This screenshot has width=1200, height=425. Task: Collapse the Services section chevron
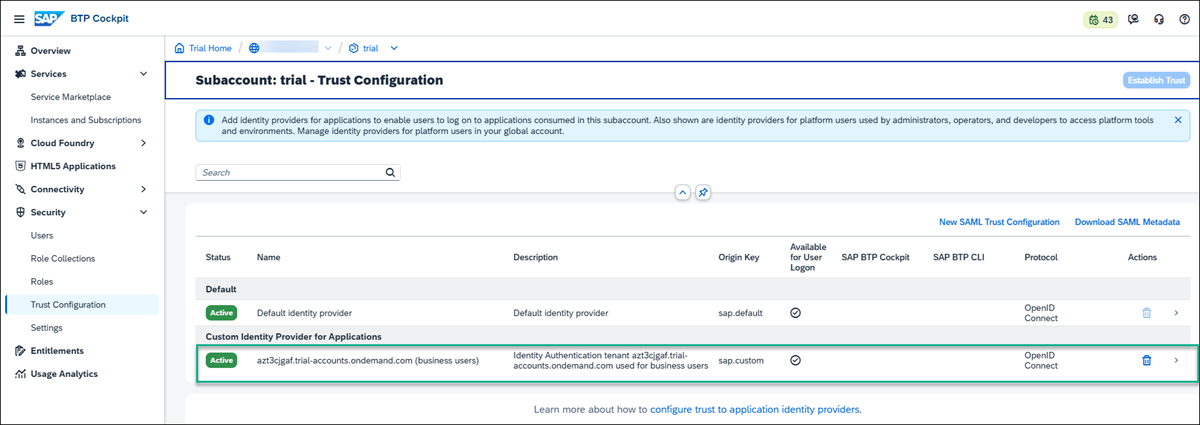[143, 73]
